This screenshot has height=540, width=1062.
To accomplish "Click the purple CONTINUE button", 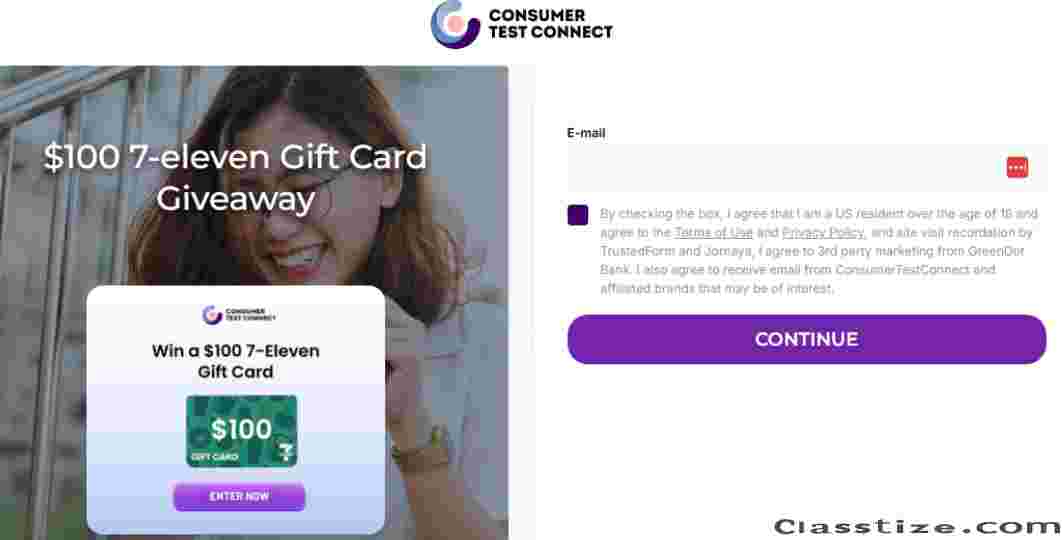I will coord(807,339).
